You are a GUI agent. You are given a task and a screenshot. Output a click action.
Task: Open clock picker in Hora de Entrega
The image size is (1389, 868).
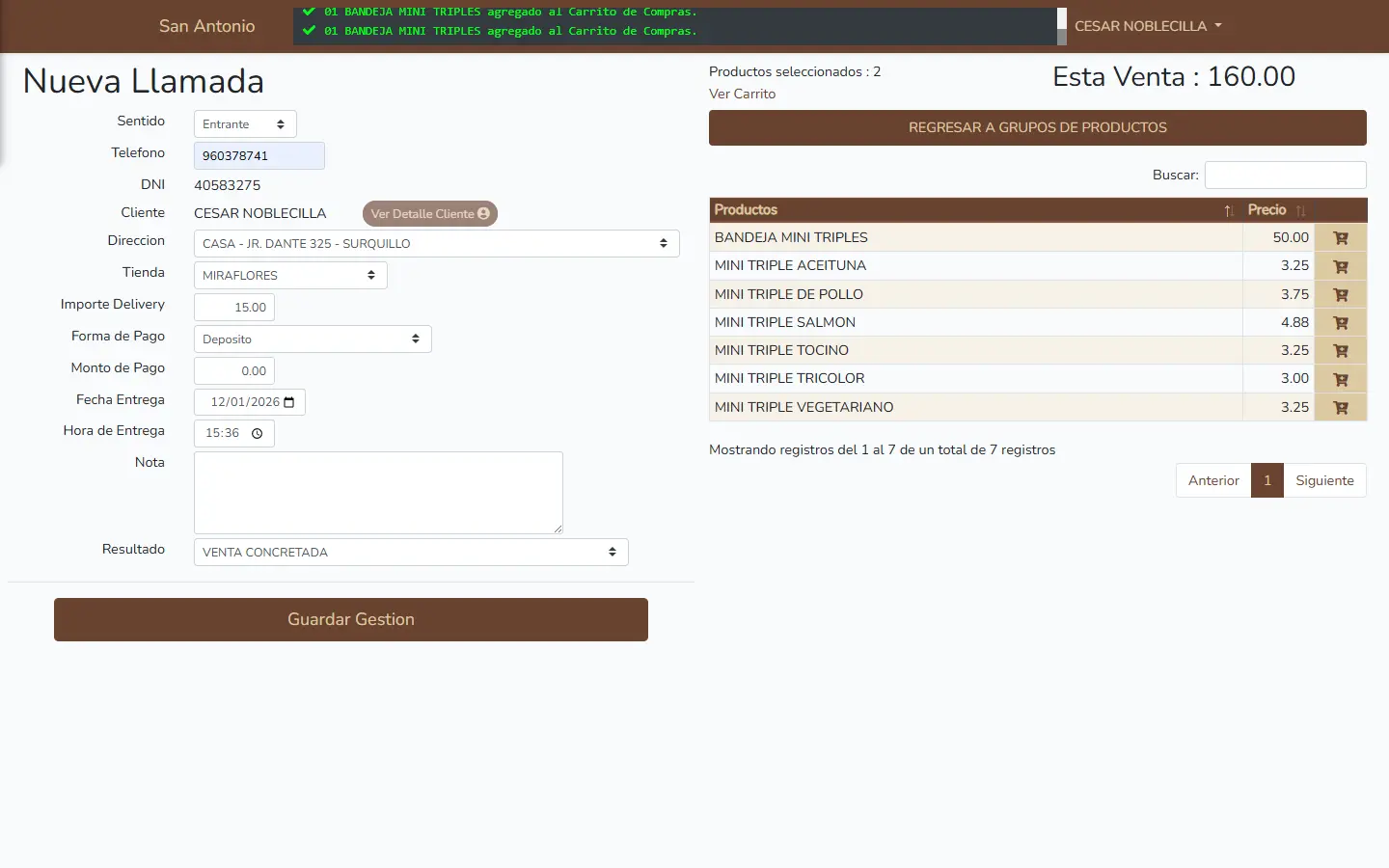(x=258, y=434)
